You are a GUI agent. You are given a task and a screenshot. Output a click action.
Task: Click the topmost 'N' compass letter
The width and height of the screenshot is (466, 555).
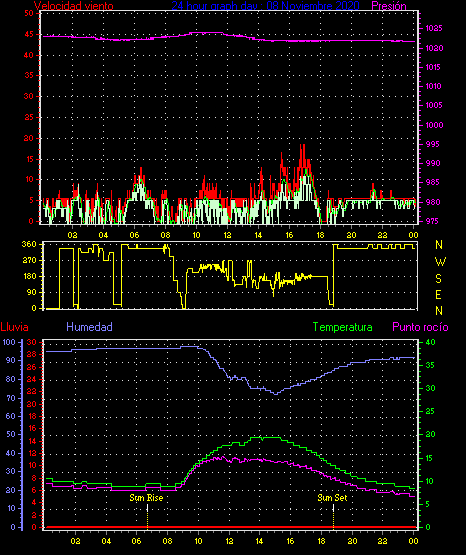439,245
